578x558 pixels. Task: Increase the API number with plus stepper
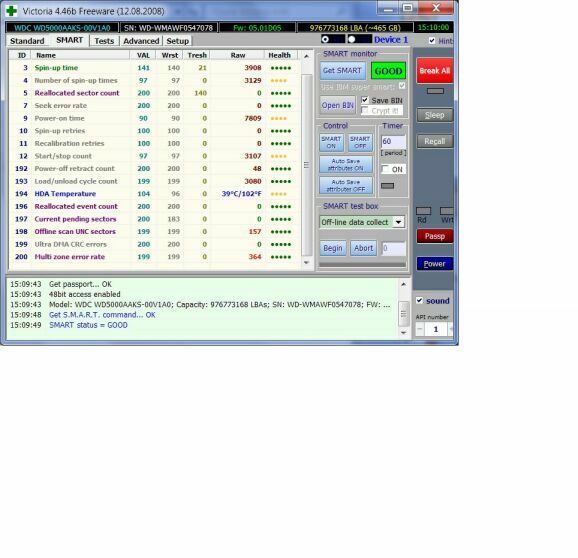(x=450, y=329)
